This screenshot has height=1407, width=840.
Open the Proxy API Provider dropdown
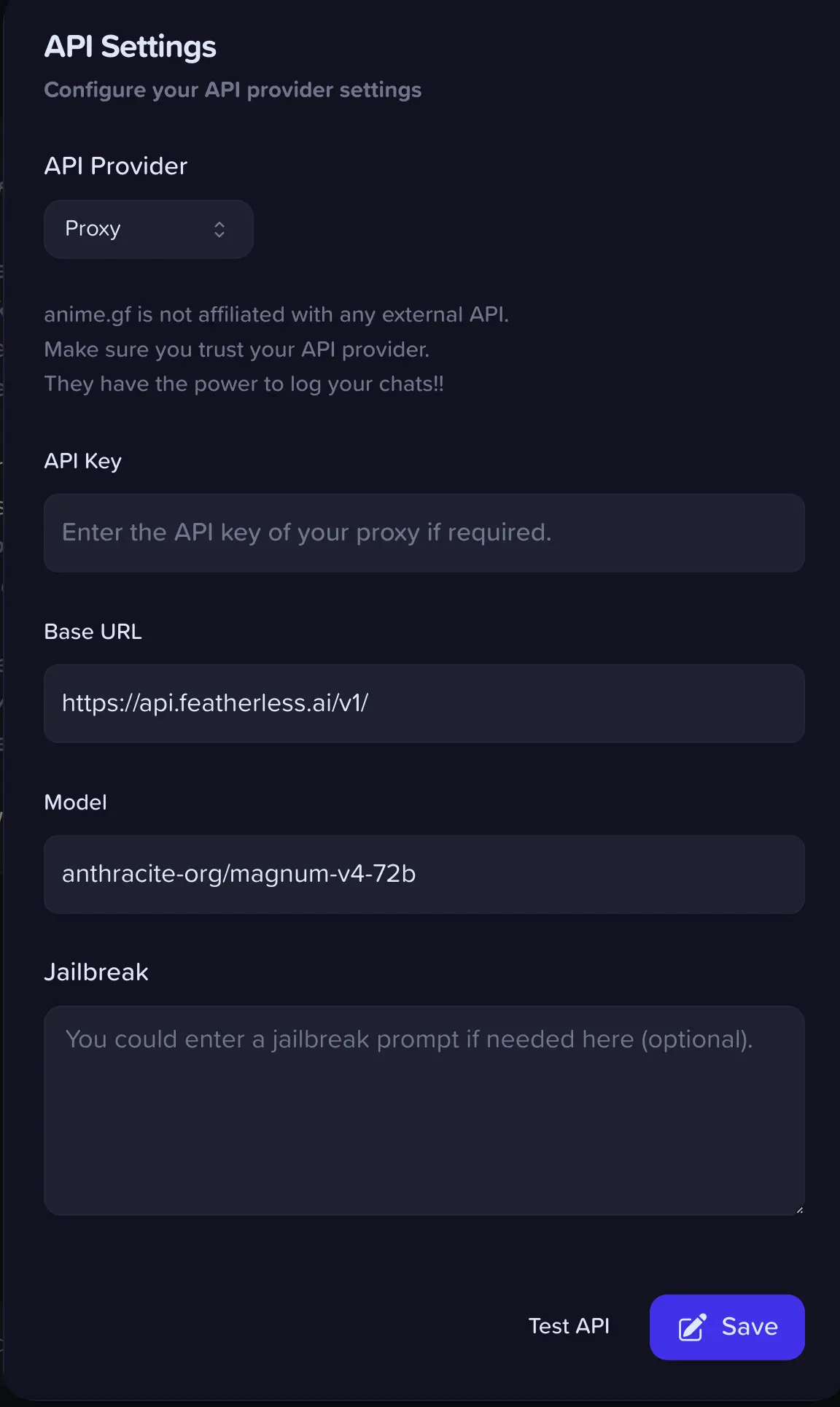[149, 229]
